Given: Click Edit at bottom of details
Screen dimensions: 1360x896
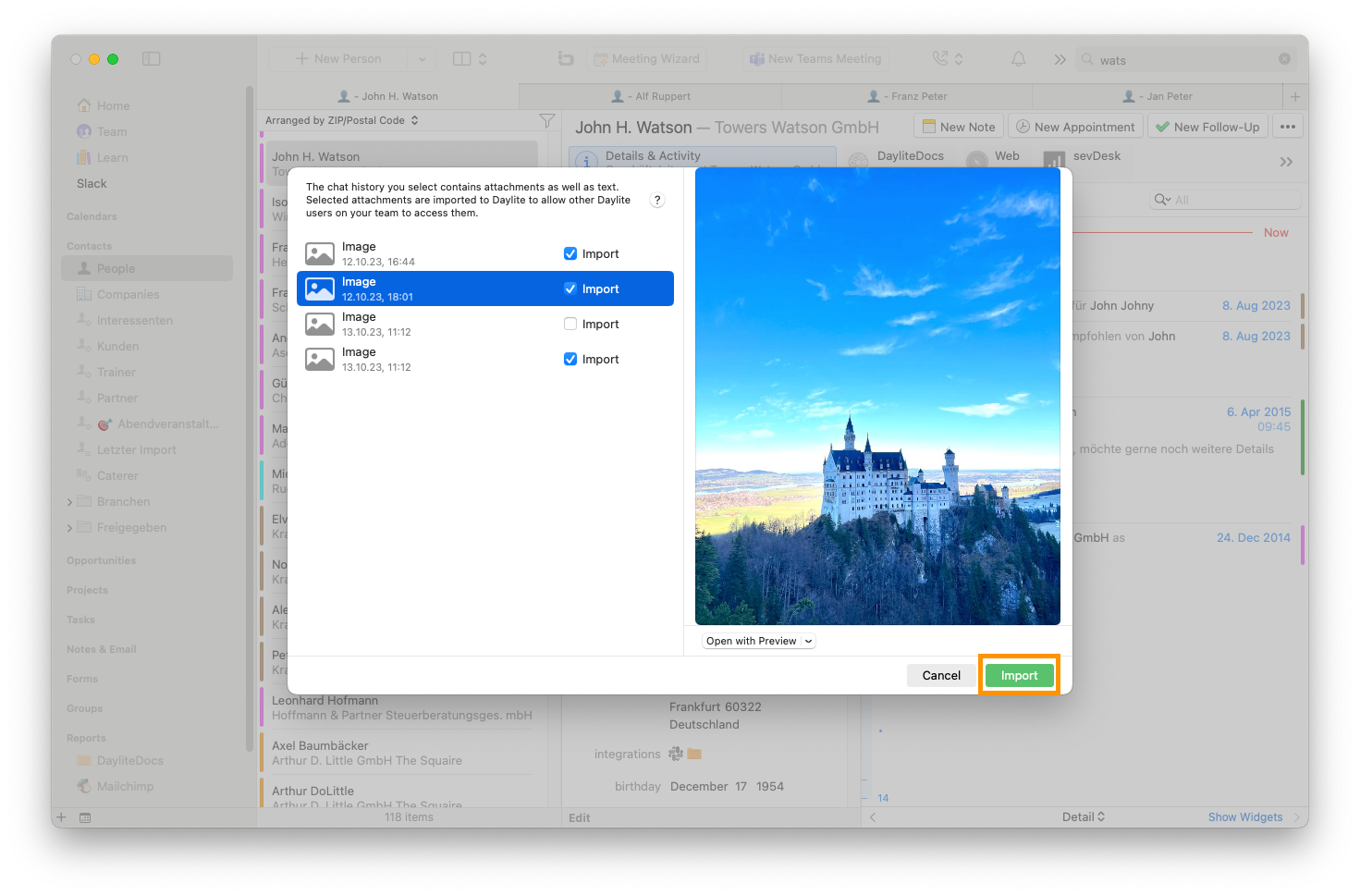Looking at the screenshot, I should (580, 817).
